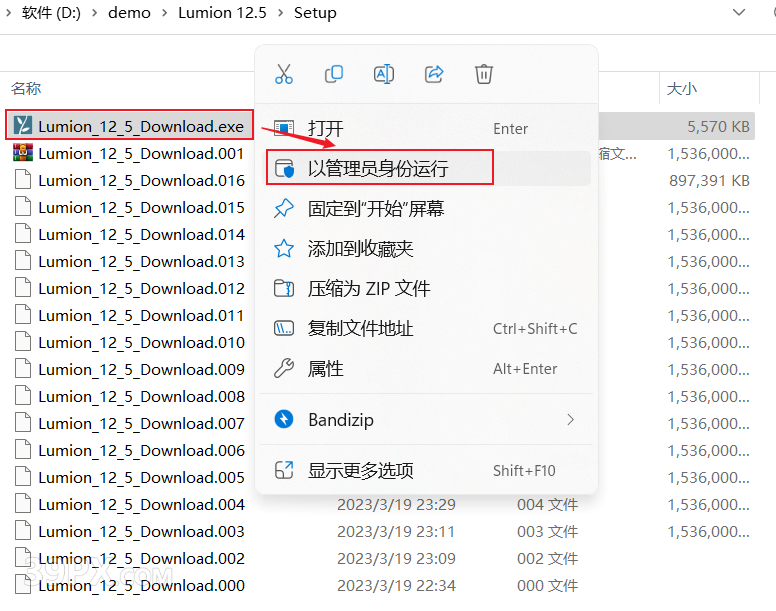Expand the address bar history dropdown chevron
This screenshot has width=776, height=611.
(x=738, y=12)
